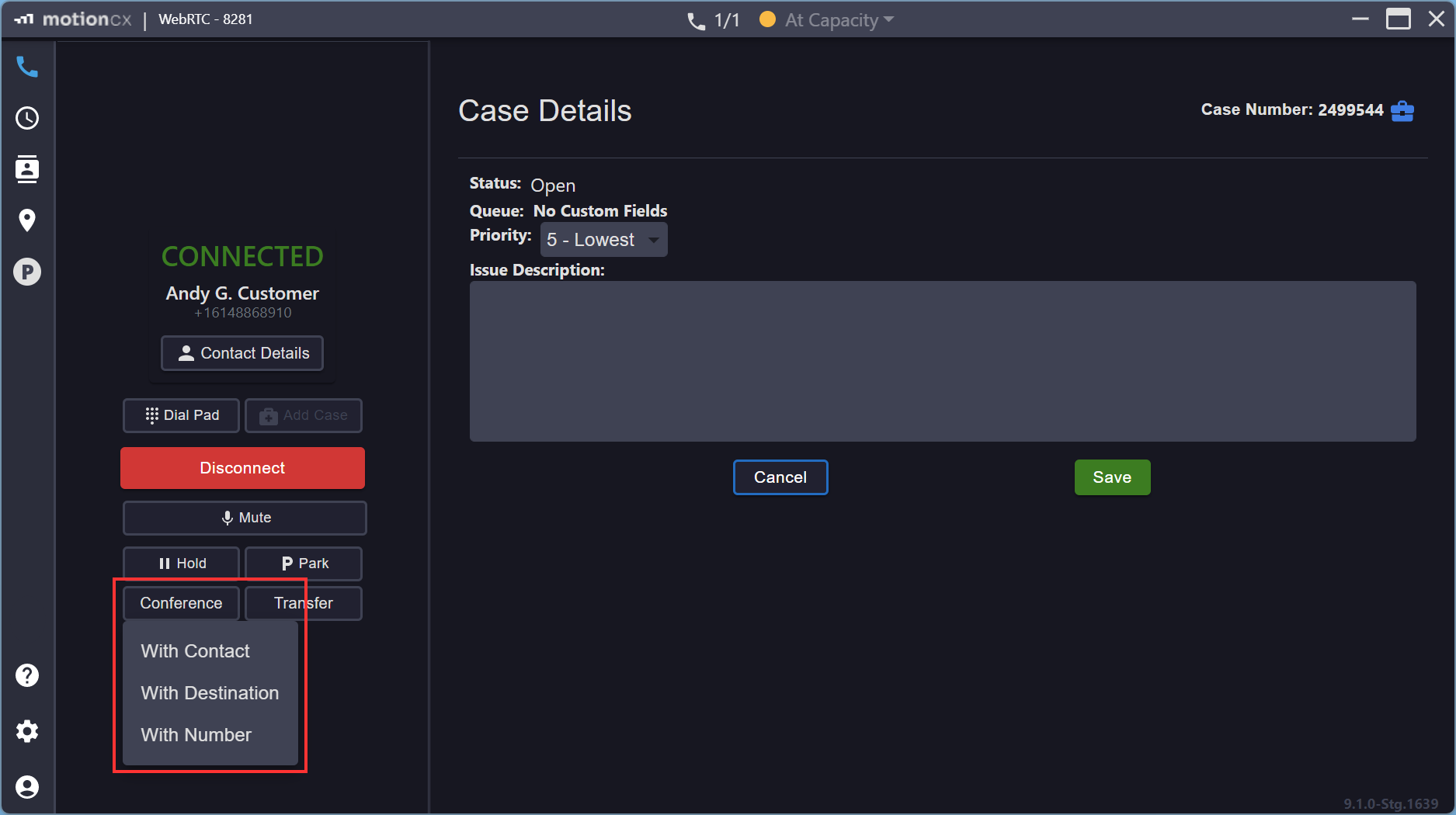The width and height of the screenshot is (1456, 815).
Task: Click the active calls 1/1 phone icon
Action: tap(696, 21)
